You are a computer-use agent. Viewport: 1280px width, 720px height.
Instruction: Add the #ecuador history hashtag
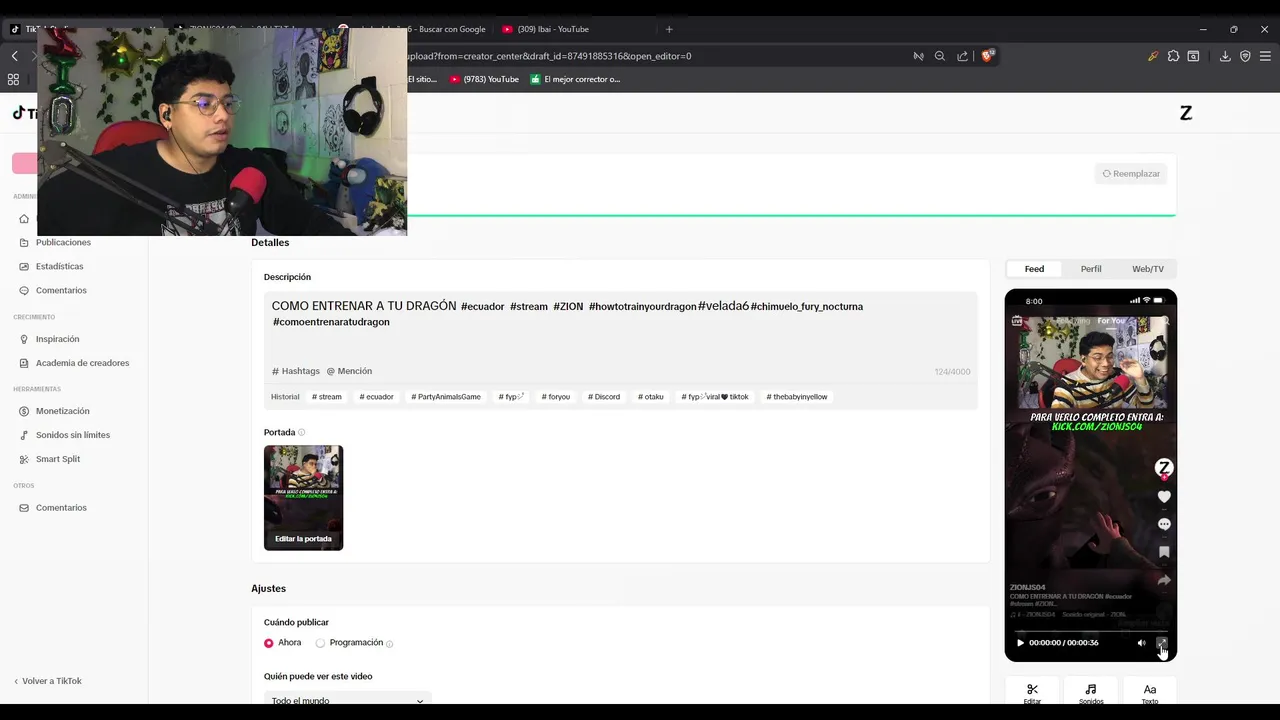[x=377, y=397]
